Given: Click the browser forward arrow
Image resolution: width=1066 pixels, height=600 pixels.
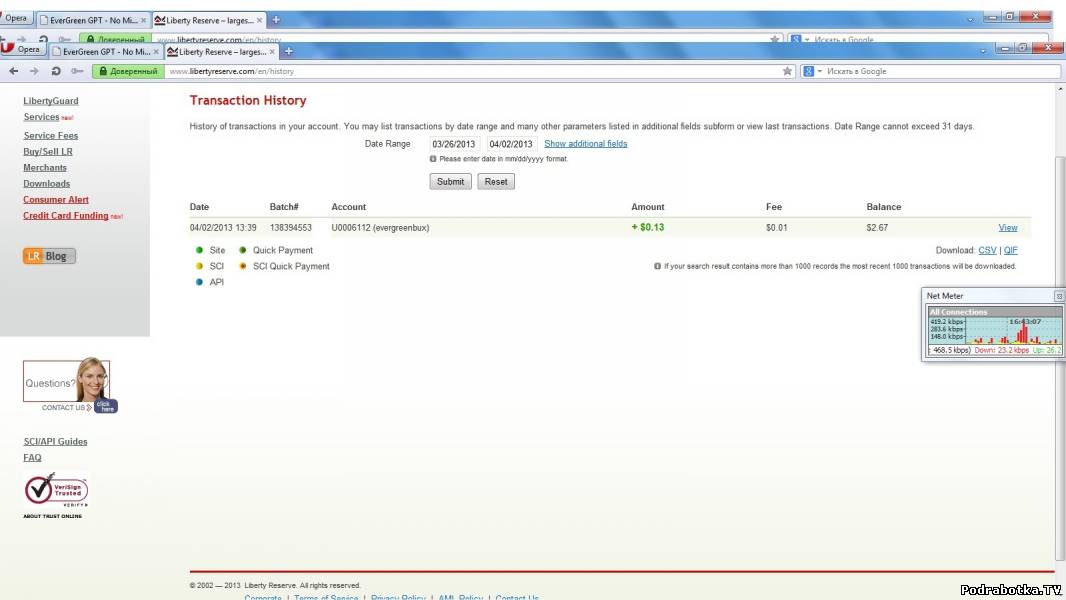Looking at the screenshot, I should 34,71.
